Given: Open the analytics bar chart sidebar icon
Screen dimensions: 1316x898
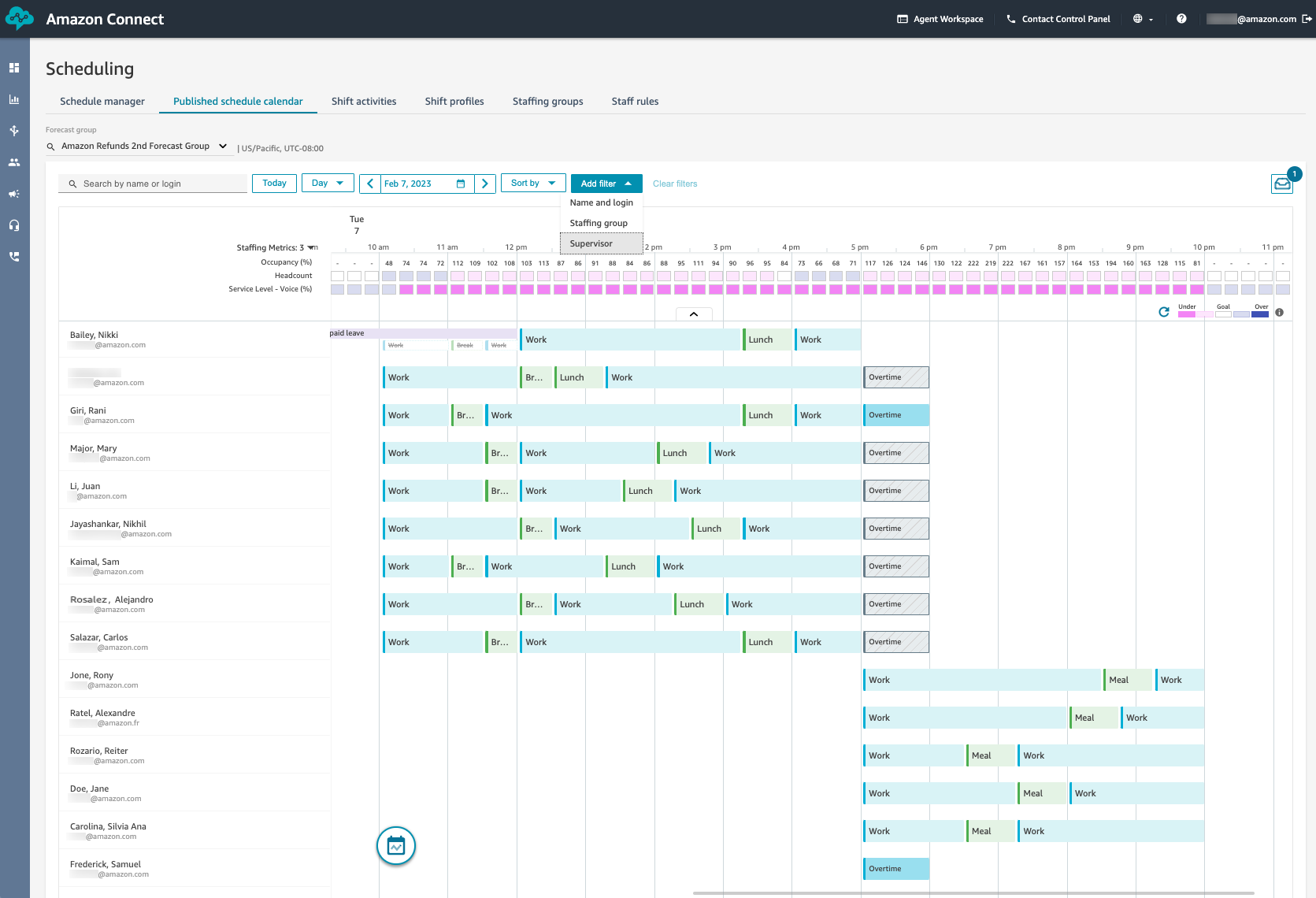Looking at the screenshot, I should point(14,99).
